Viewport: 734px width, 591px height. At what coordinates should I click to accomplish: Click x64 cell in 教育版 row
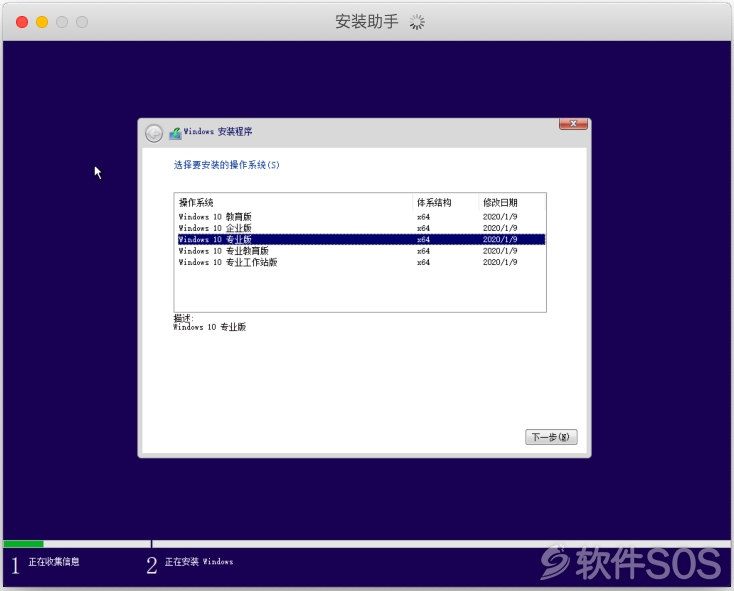(423, 217)
